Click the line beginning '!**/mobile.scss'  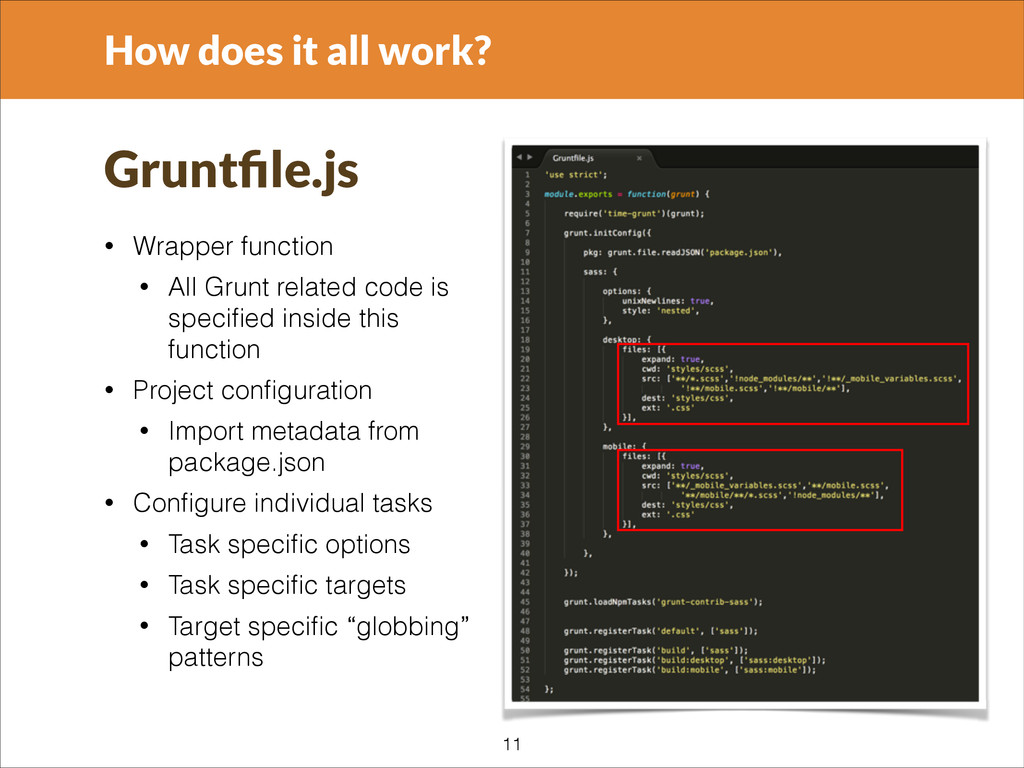(x=765, y=389)
